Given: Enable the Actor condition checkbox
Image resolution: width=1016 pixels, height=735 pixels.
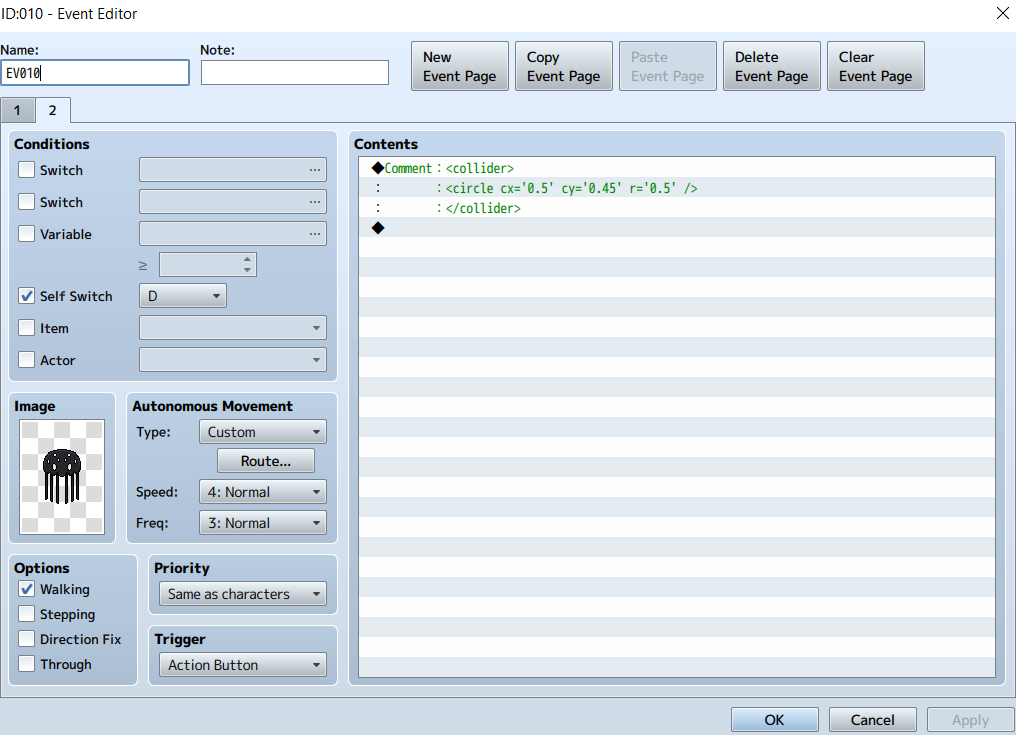Looking at the screenshot, I should point(27,360).
